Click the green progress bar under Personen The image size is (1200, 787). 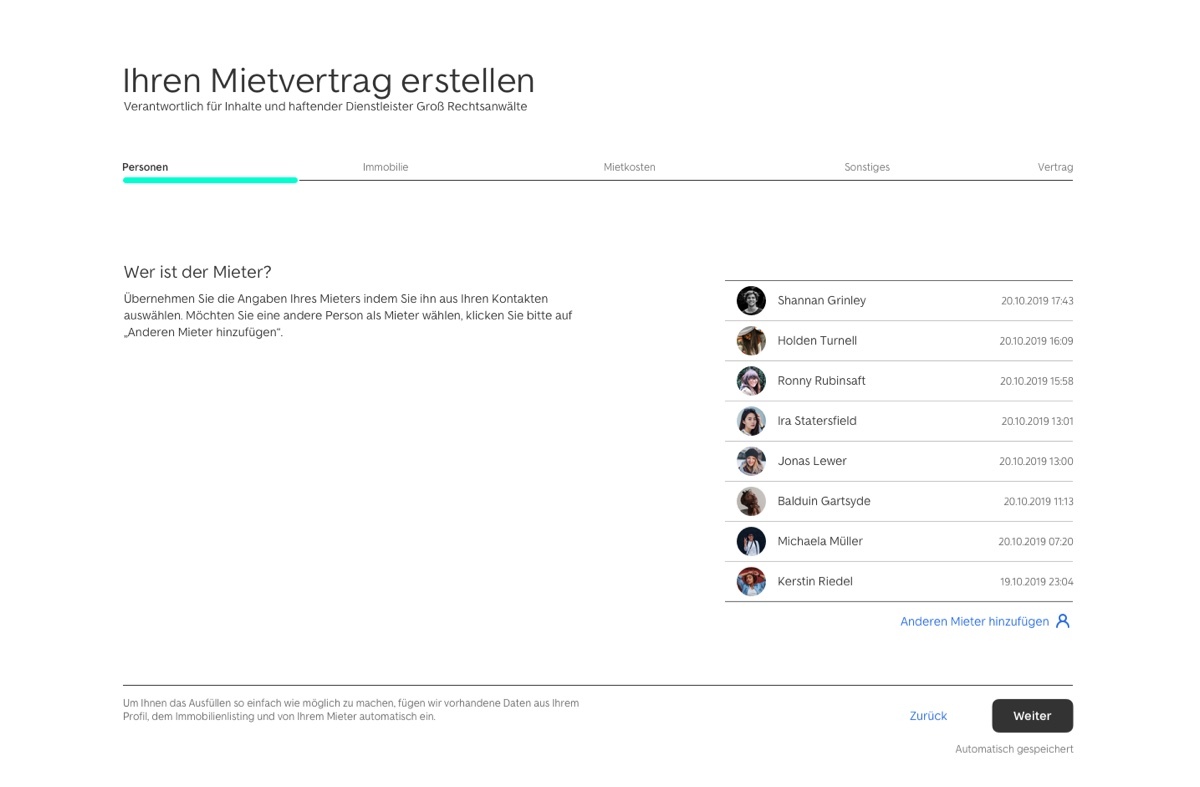click(x=210, y=180)
